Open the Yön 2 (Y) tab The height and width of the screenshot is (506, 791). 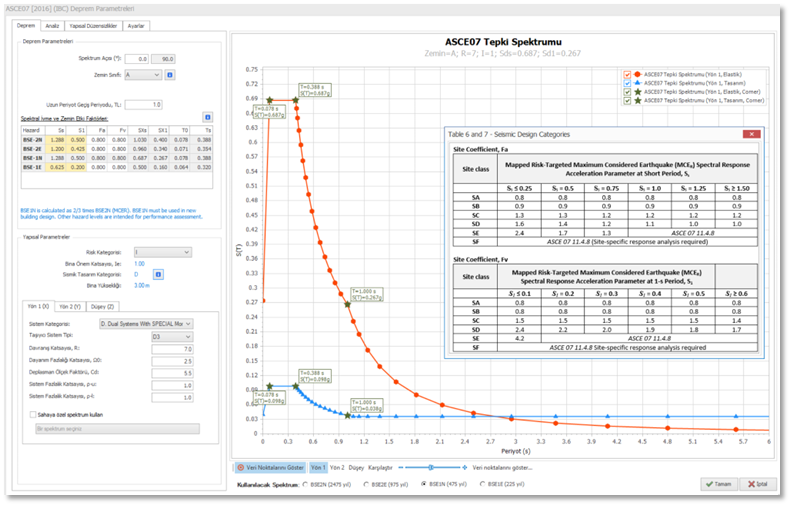68,306
